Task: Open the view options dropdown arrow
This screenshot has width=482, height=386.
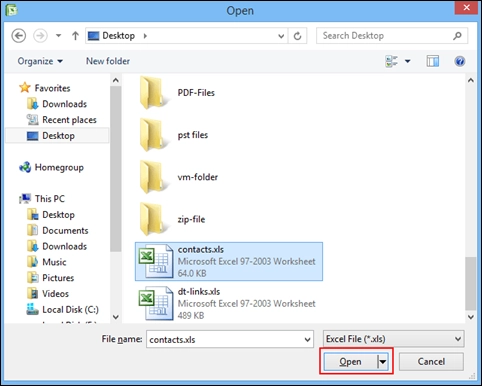Action: pyautogui.click(x=407, y=61)
